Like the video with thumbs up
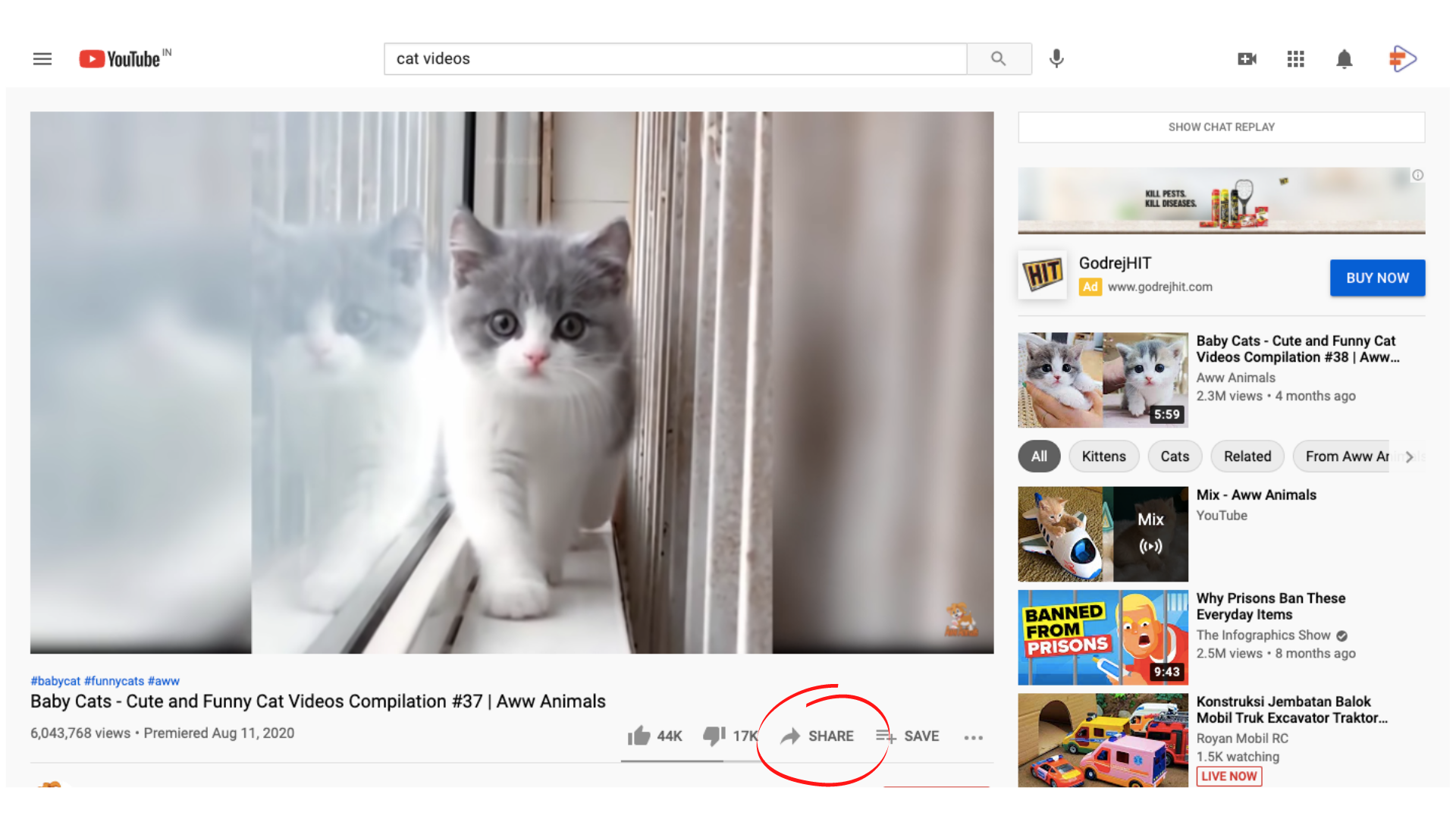The image size is (1456, 819). (639, 736)
